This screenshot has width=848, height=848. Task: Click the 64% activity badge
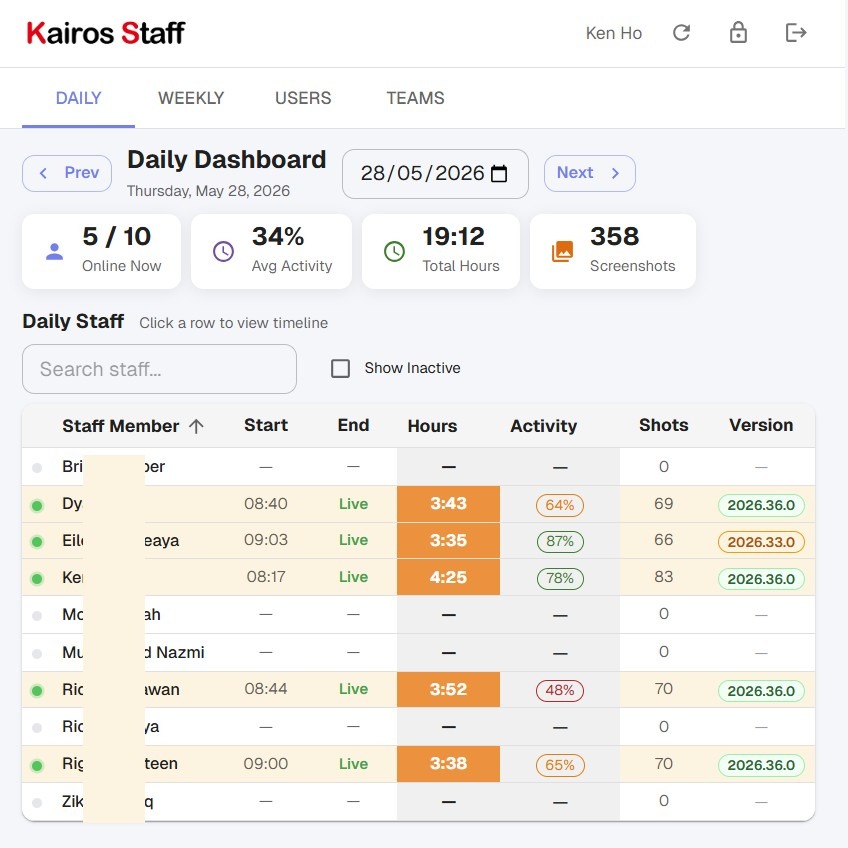point(560,505)
